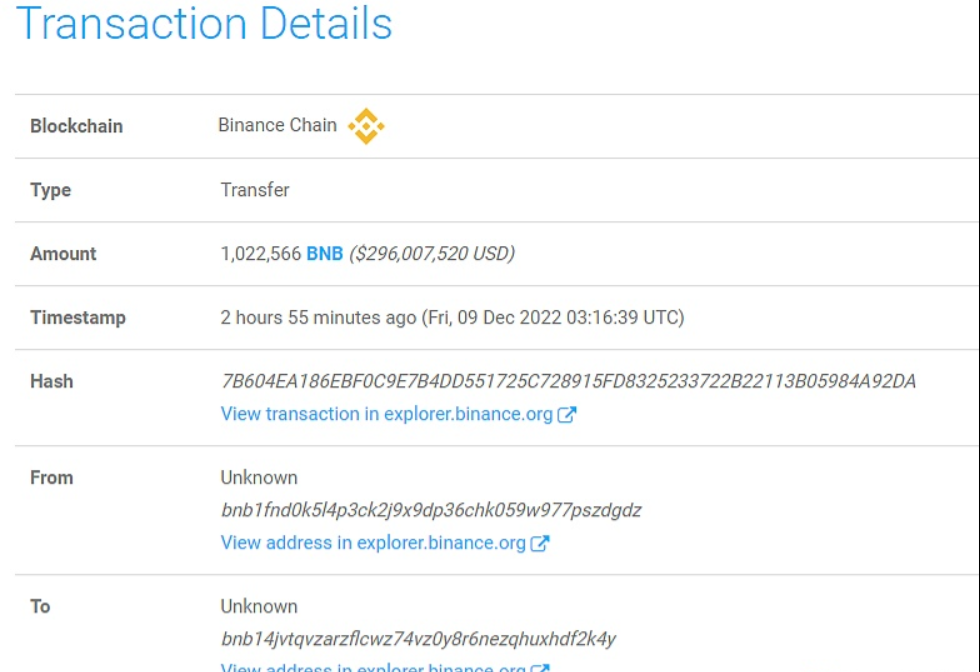Screen dimensions: 980x672
Task: Click the Transfer type value
Action: pos(255,190)
